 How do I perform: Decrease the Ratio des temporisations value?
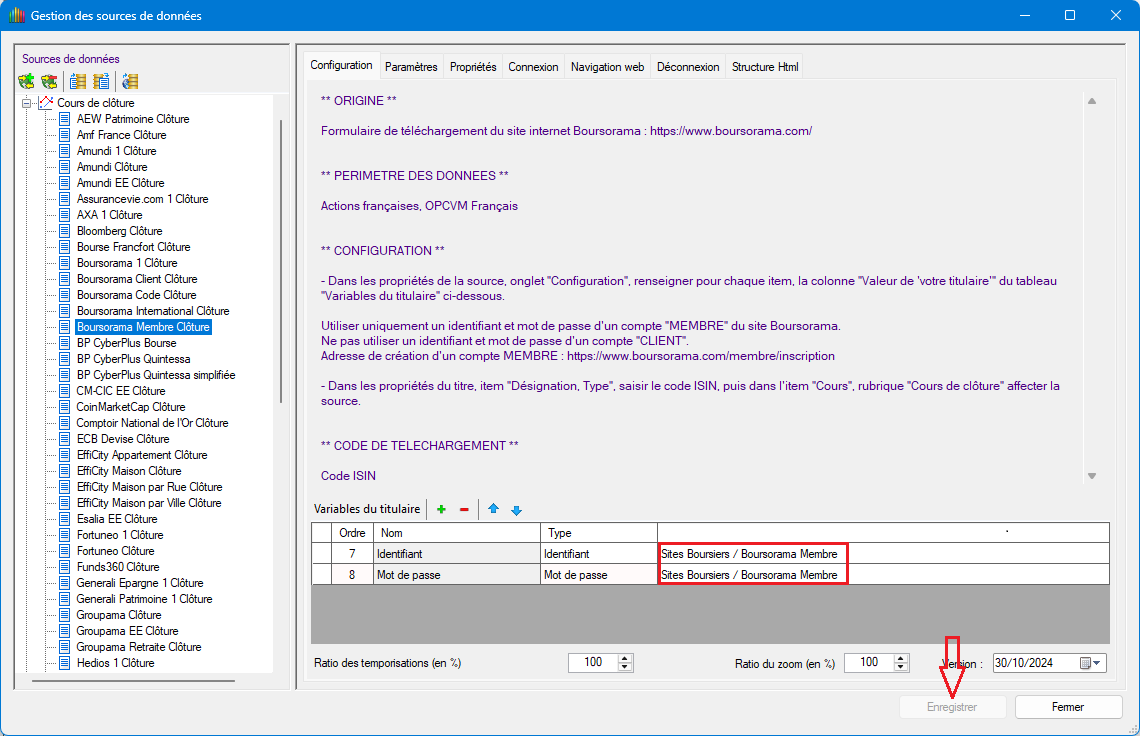626,667
